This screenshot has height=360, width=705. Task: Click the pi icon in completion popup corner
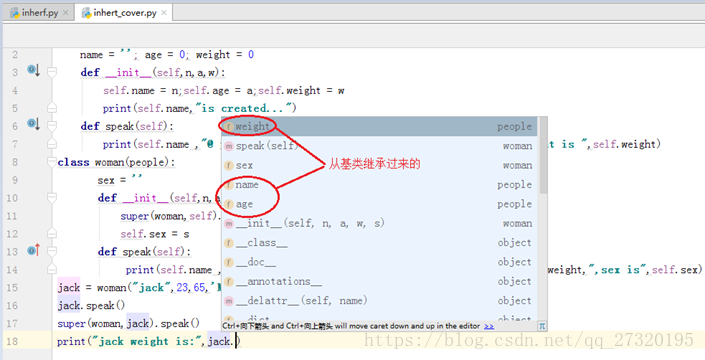point(542,326)
